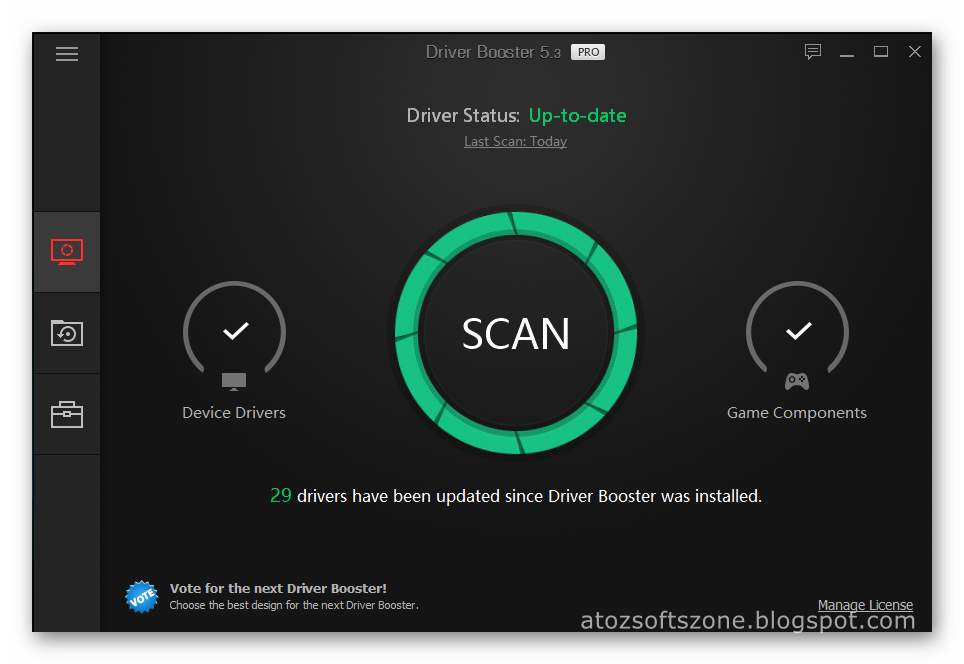The height and width of the screenshot is (664, 964).
Task: Click the Device Drivers label
Action: click(x=234, y=413)
